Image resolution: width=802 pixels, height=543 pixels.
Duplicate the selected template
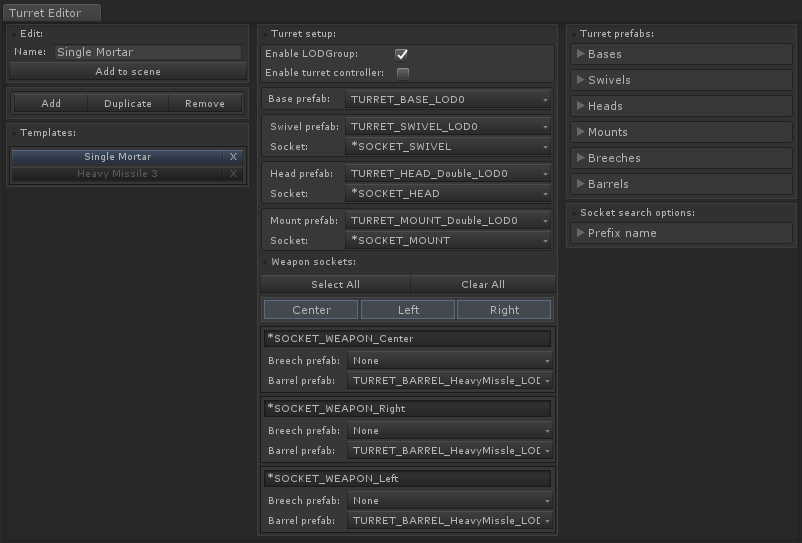point(128,103)
